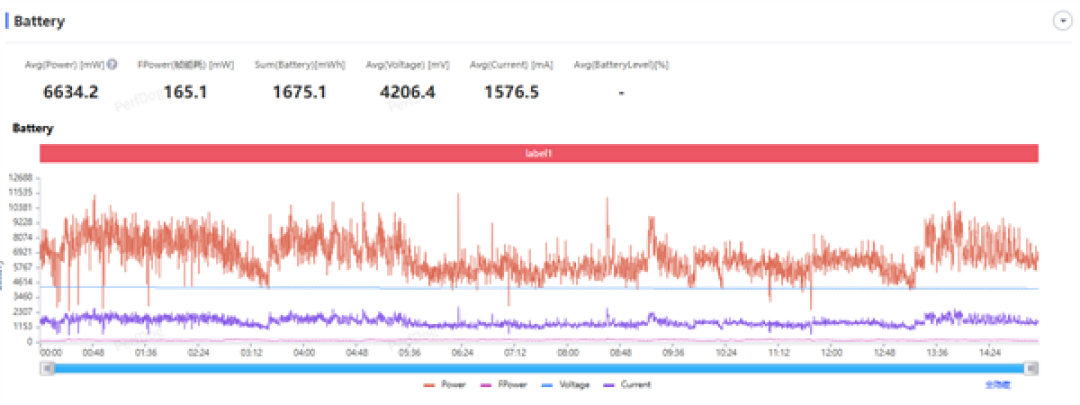
Task: Click the Avg(Current) [mA] label
Action: [511, 65]
